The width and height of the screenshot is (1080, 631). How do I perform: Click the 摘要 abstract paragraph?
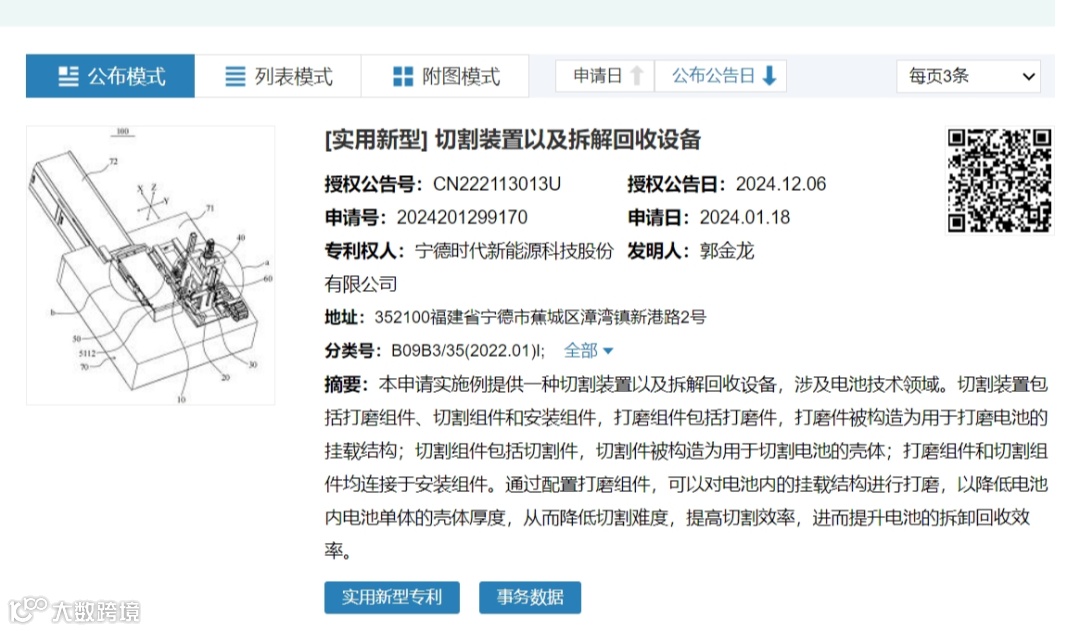tap(686, 467)
